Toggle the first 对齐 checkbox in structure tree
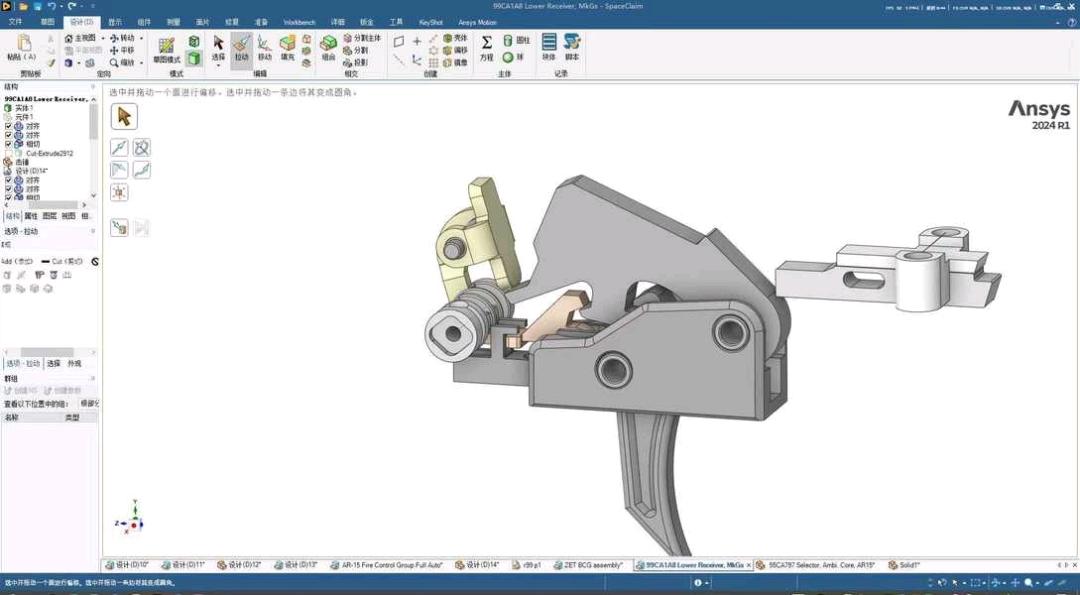Image resolution: width=1080 pixels, height=595 pixels. [x=9, y=126]
